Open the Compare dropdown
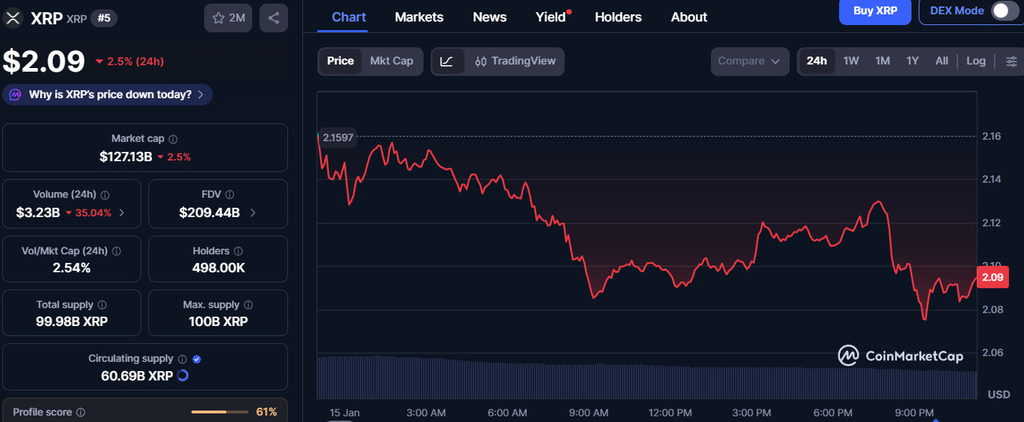 [750, 61]
